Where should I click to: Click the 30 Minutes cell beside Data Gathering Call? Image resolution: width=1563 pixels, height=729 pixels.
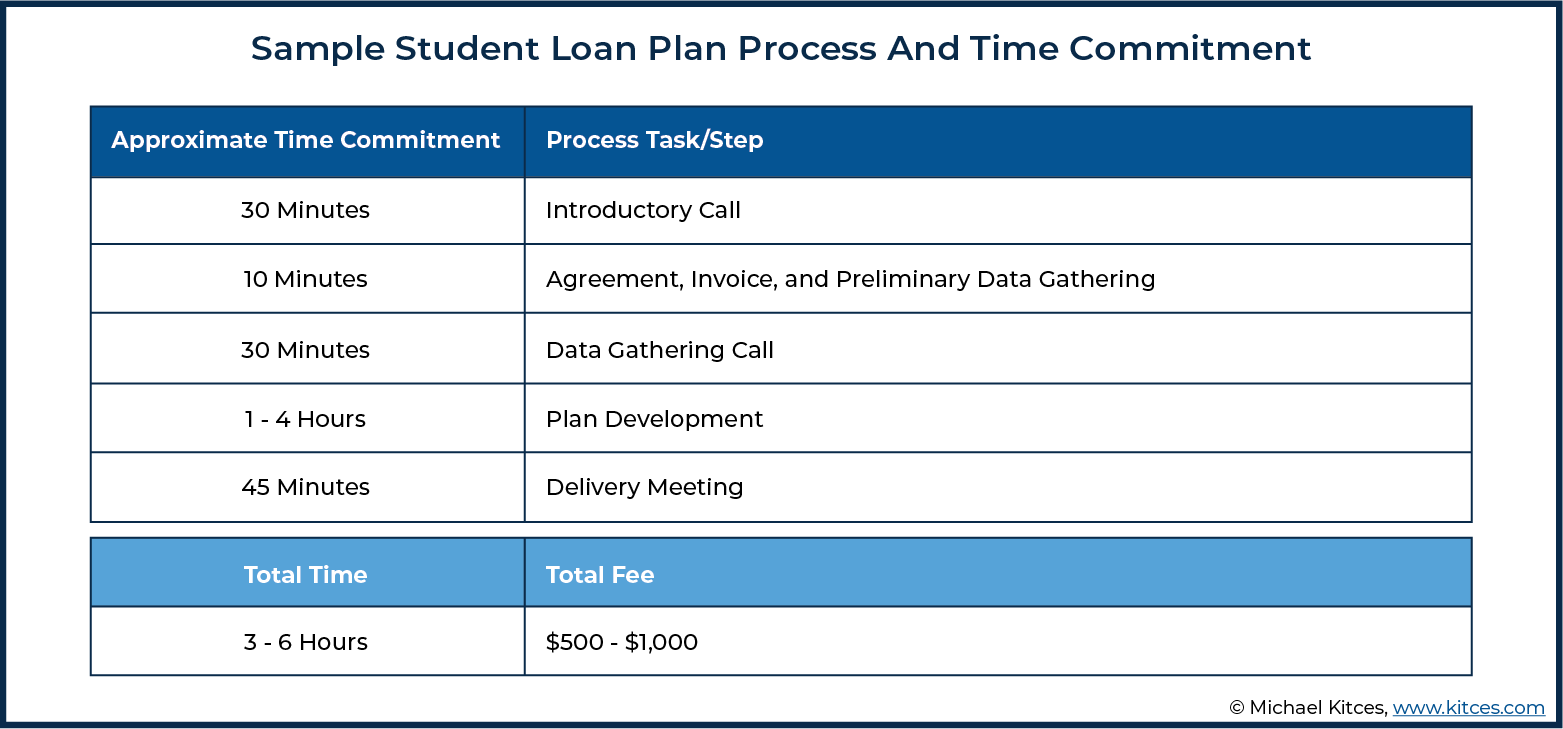(x=307, y=349)
